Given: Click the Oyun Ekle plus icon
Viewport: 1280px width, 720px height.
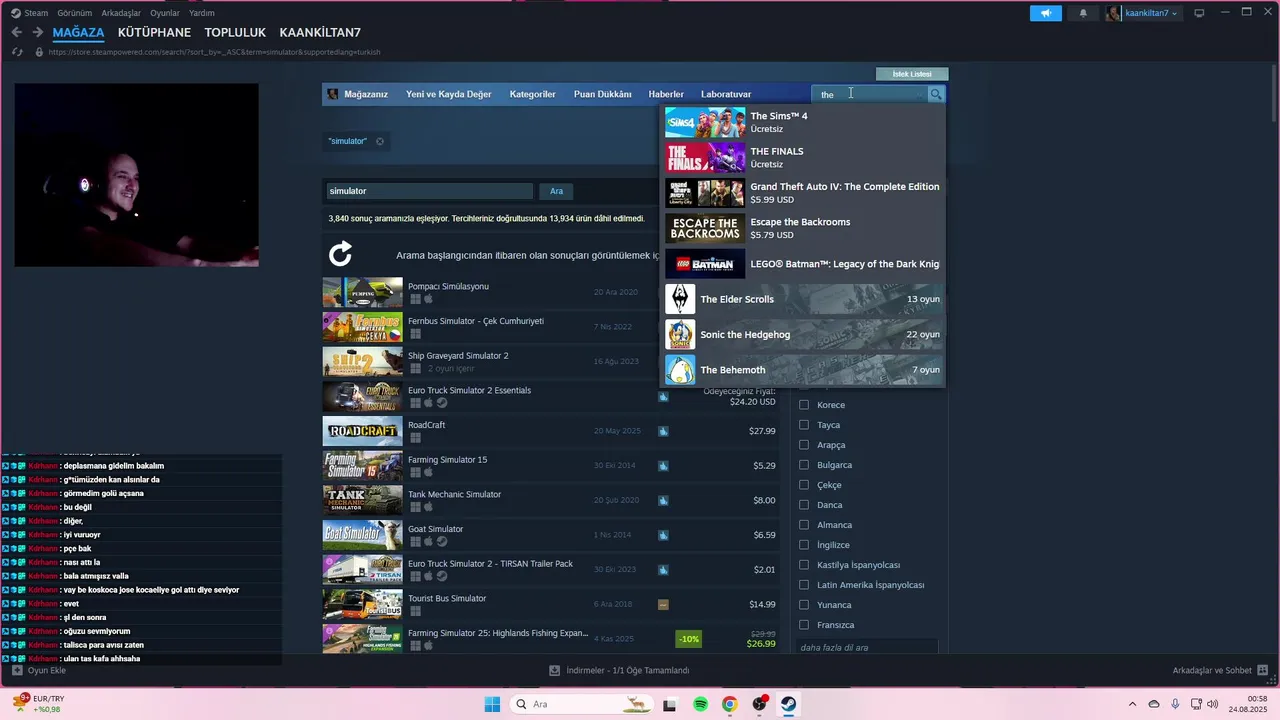Looking at the screenshot, I should point(17,670).
